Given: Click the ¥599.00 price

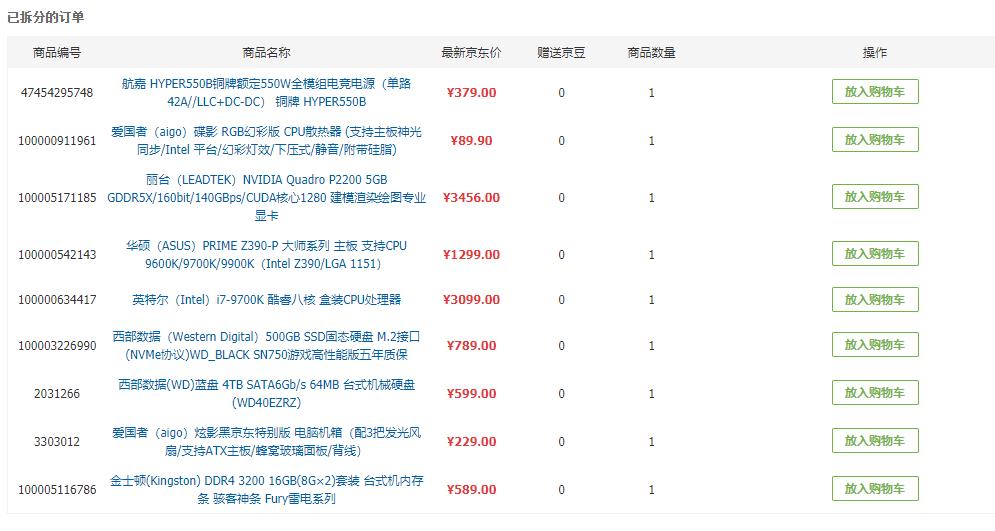Looking at the screenshot, I should [x=471, y=394].
